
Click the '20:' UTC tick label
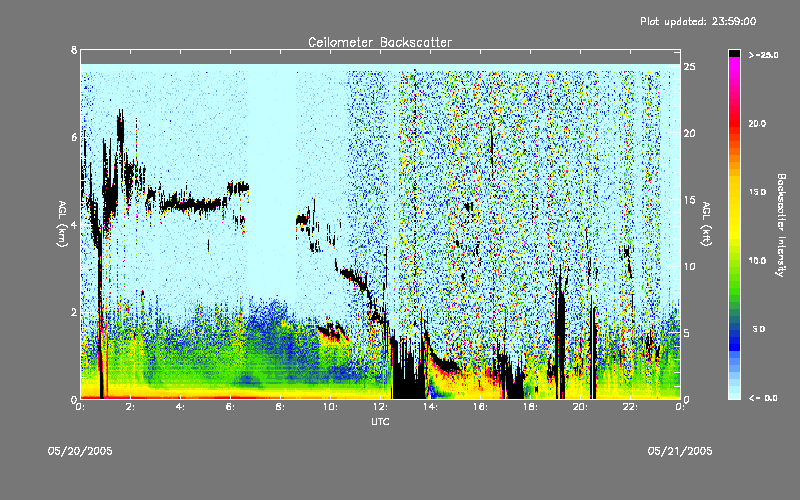tap(580, 407)
